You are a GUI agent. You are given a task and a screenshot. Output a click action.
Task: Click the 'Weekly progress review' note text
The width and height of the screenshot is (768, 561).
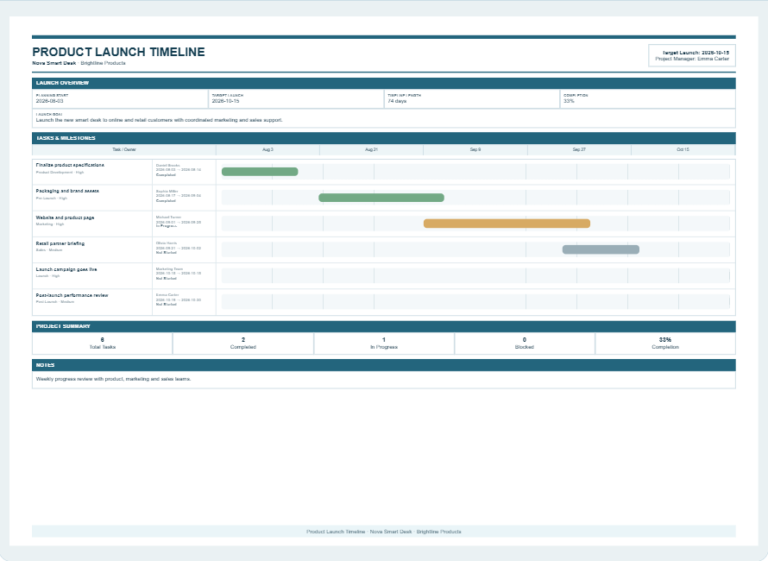coord(113,379)
